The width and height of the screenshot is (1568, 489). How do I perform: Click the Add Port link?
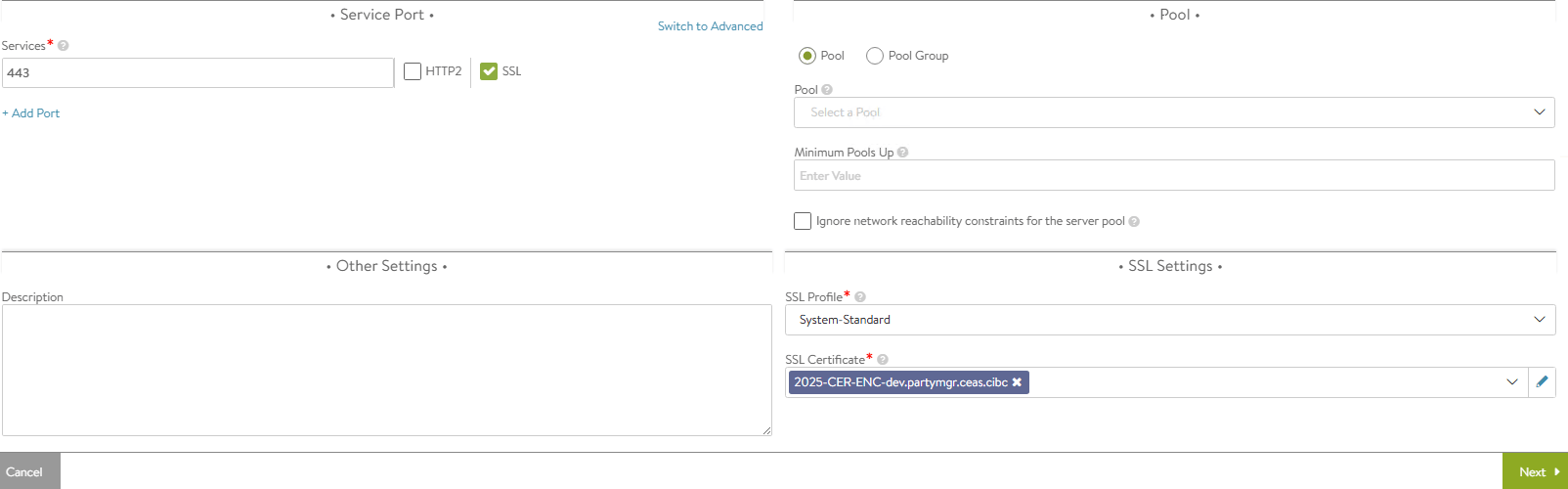(x=31, y=113)
